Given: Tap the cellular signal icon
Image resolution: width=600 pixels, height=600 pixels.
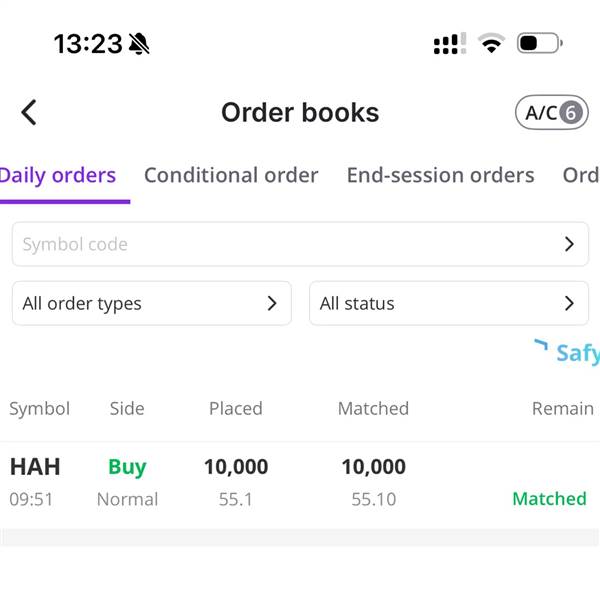Looking at the screenshot, I should [x=450, y=44].
